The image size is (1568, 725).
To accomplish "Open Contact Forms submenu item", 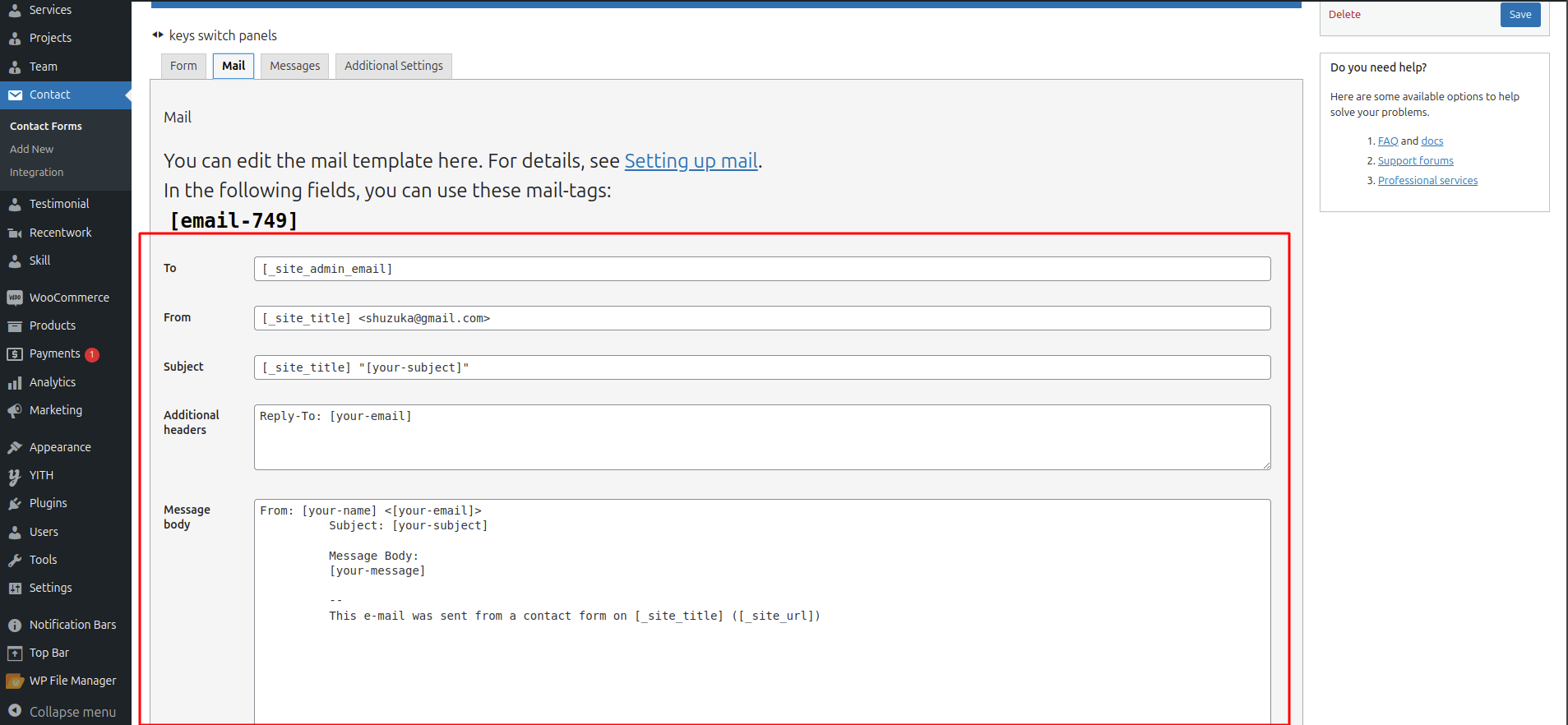I will tap(46, 126).
